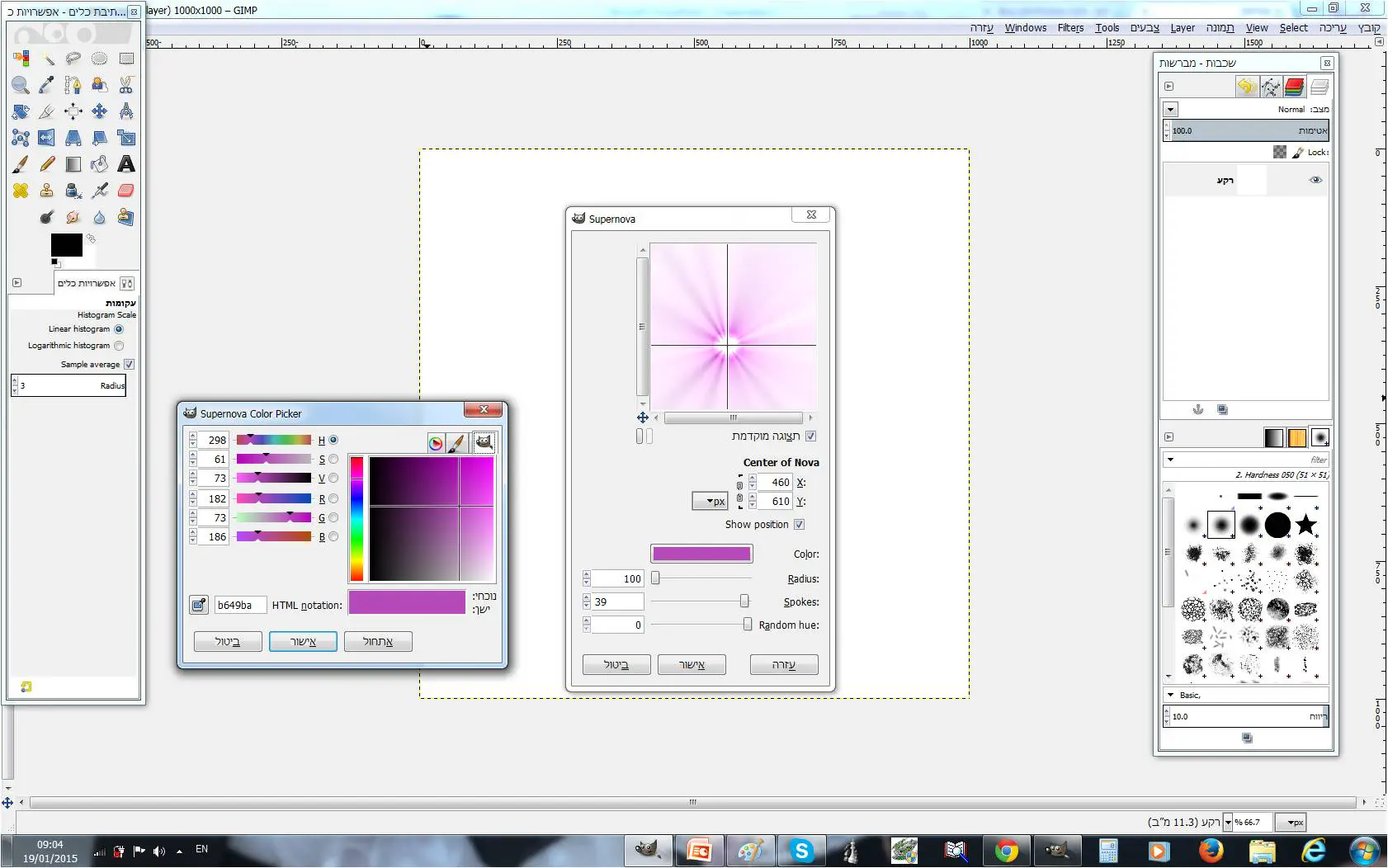Expand the Basic brush tag dropdown

[1170, 695]
